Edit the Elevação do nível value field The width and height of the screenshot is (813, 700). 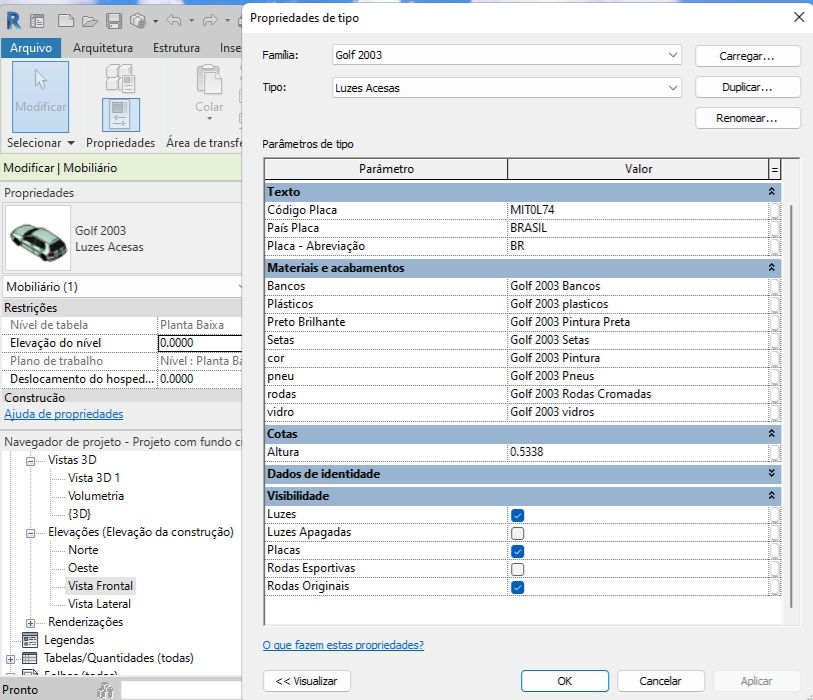pos(200,343)
